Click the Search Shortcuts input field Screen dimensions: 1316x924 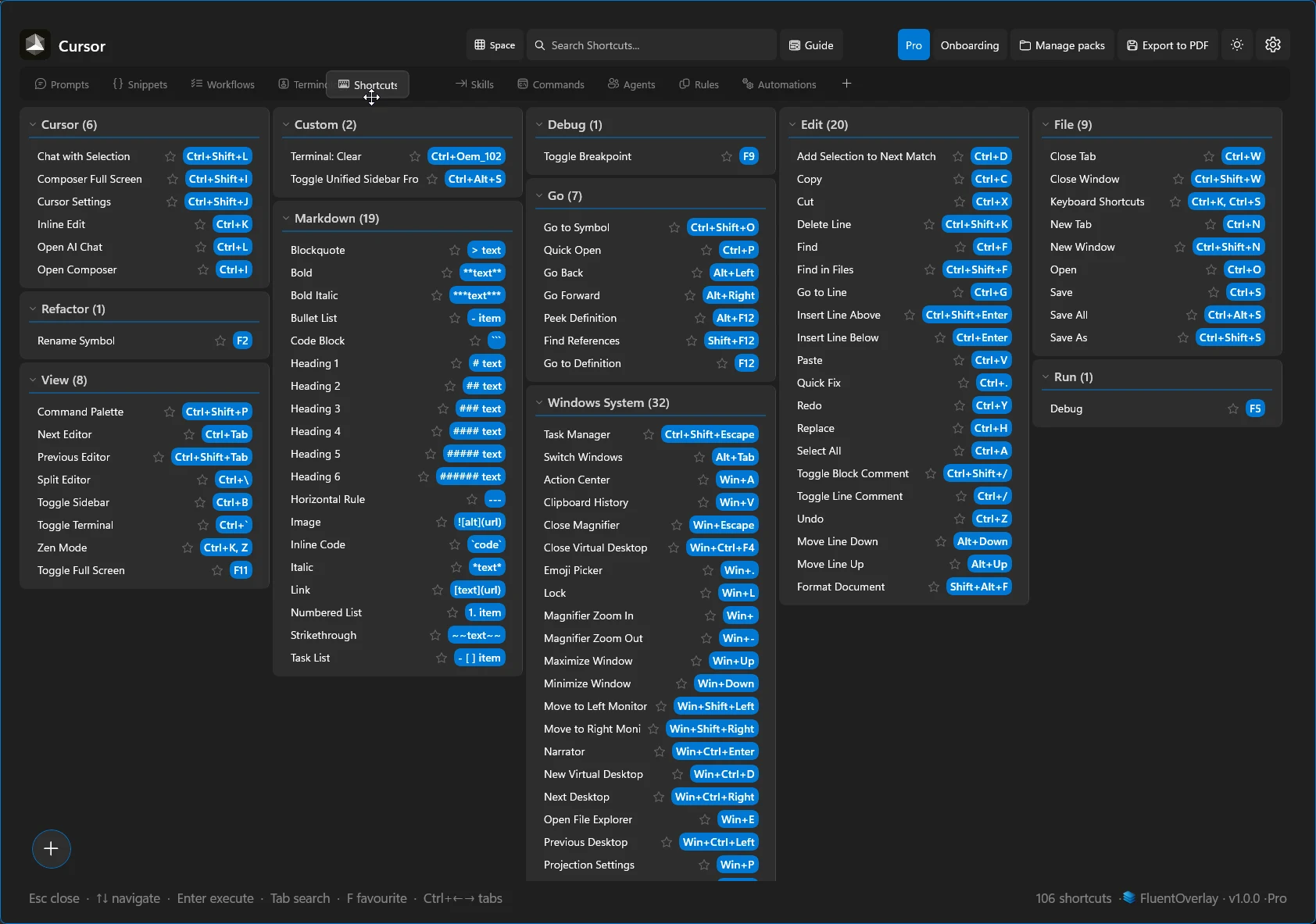click(653, 45)
